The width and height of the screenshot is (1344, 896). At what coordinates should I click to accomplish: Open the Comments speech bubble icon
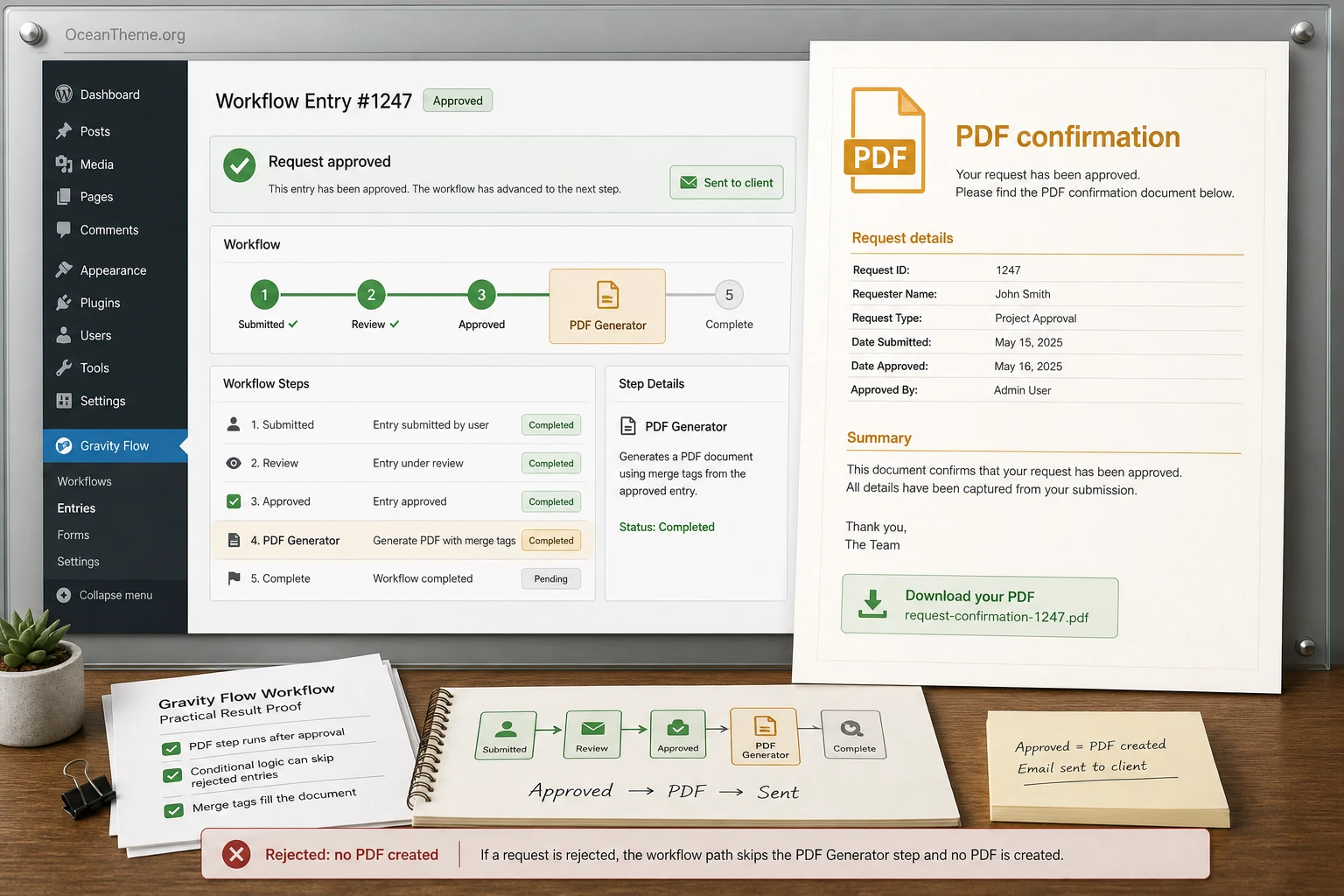tap(64, 229)
